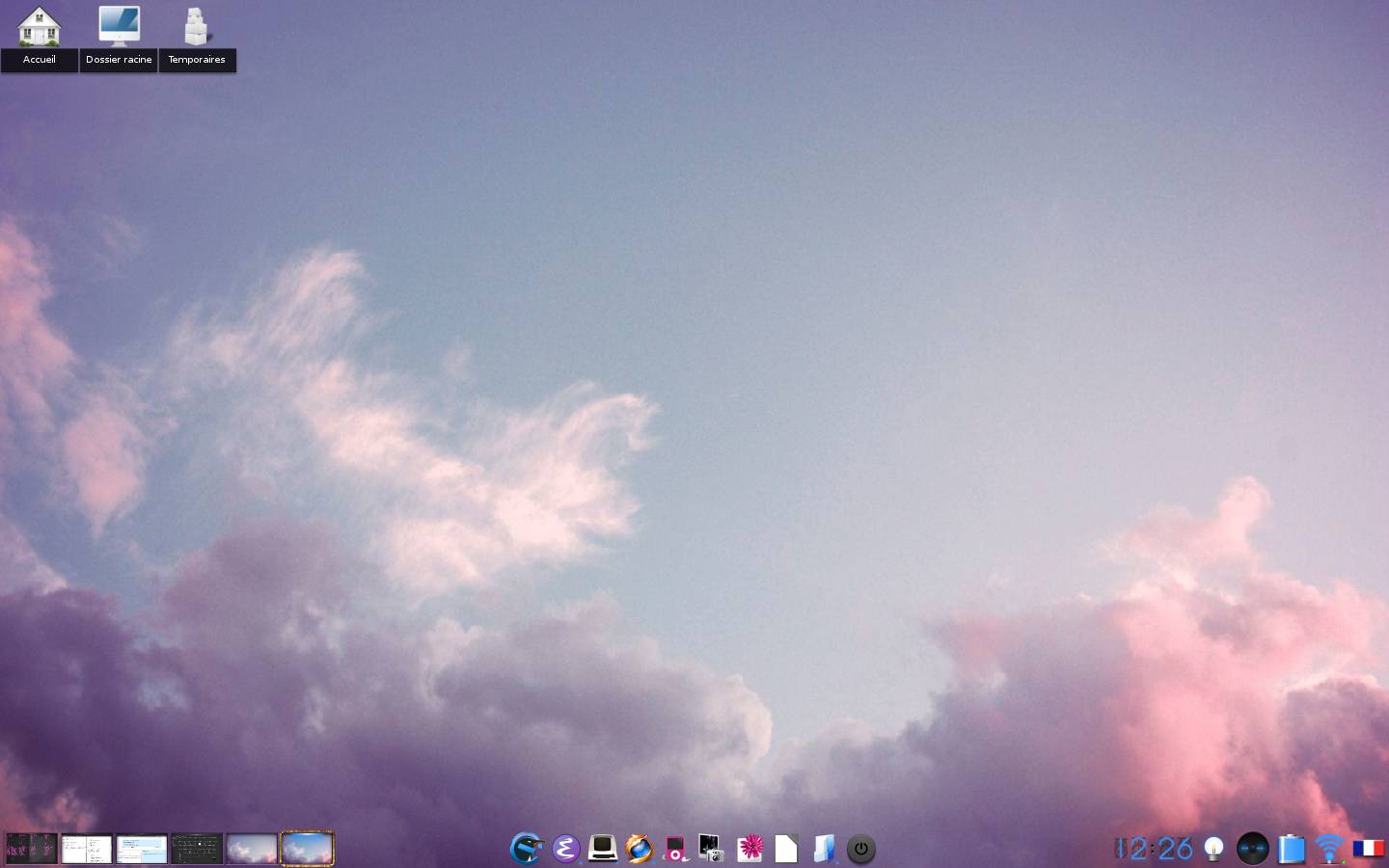
Task: Click the French flag keyboard layout icon
Action: coord(1368,849)
